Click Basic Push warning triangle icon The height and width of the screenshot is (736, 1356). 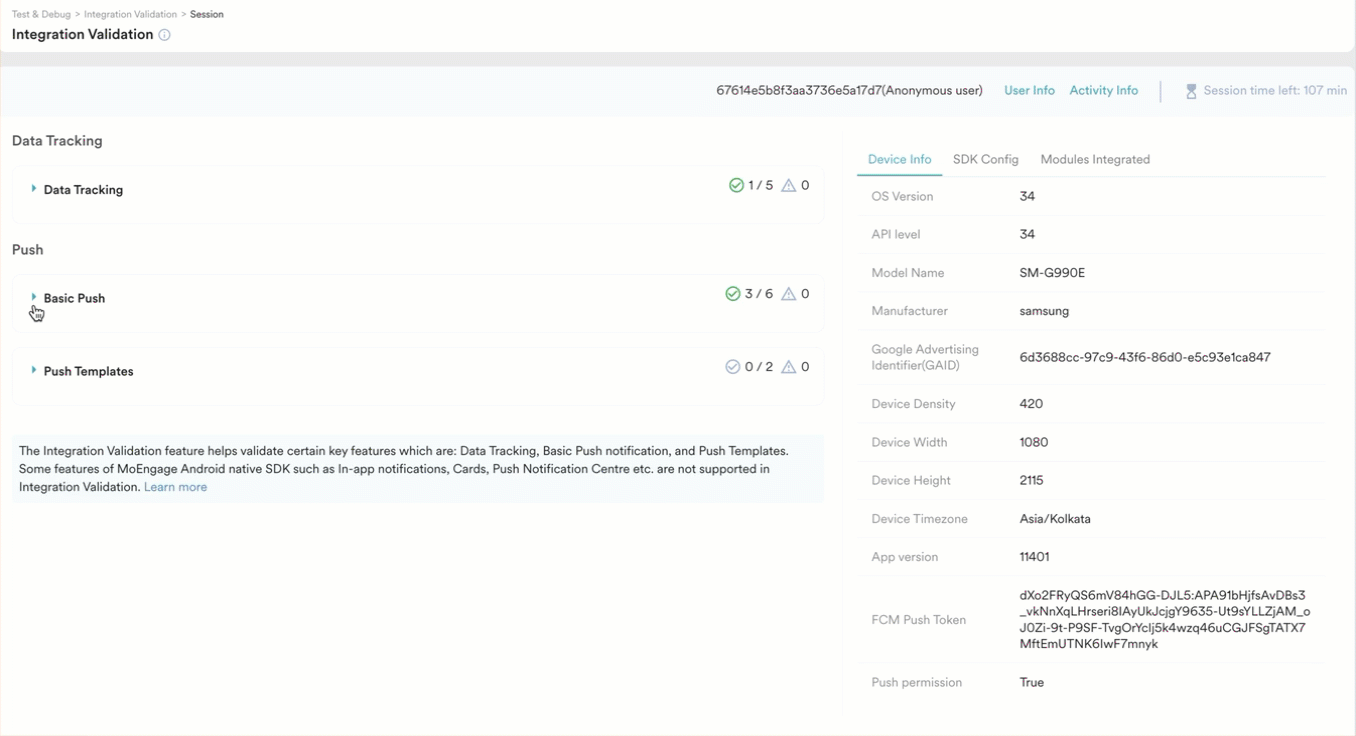(x=789, y=294)
